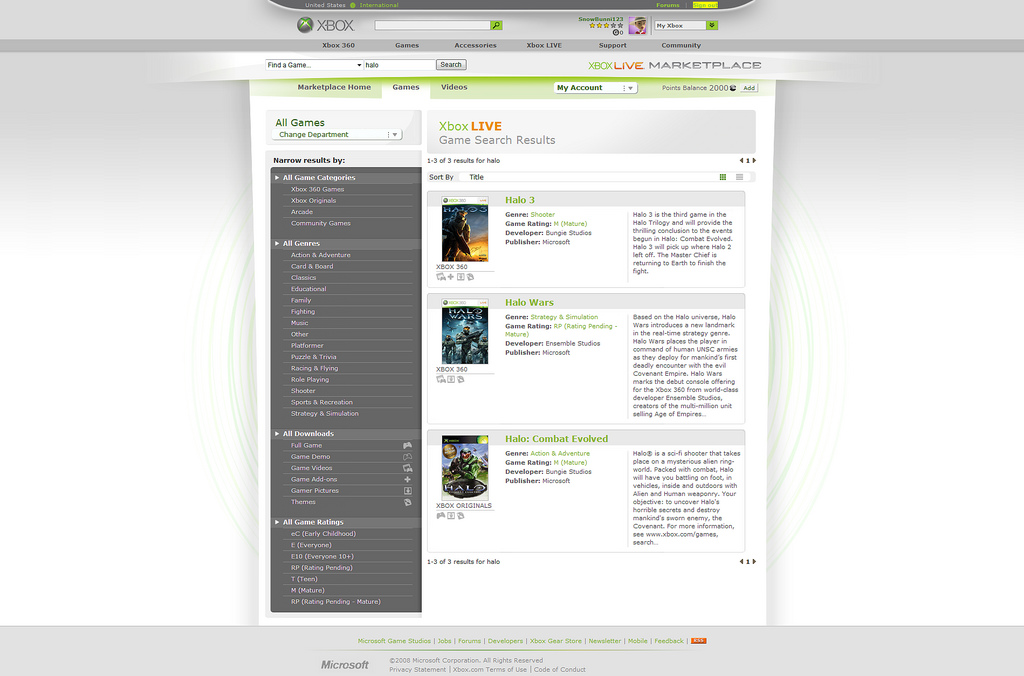This screenshot has width=1024, height=676.
Task: Click the Full Game controller icon
Action: click(x=408, y=445)
